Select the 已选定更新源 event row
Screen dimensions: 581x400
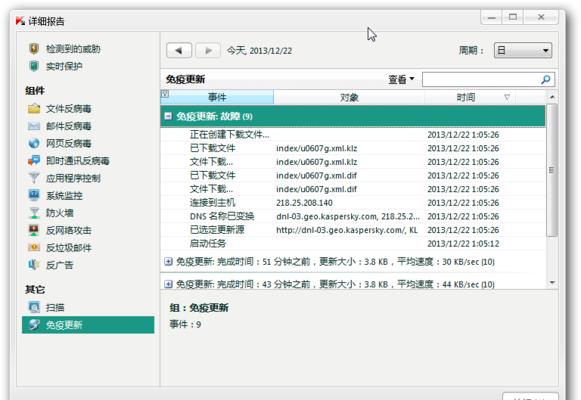coord(353,230)
